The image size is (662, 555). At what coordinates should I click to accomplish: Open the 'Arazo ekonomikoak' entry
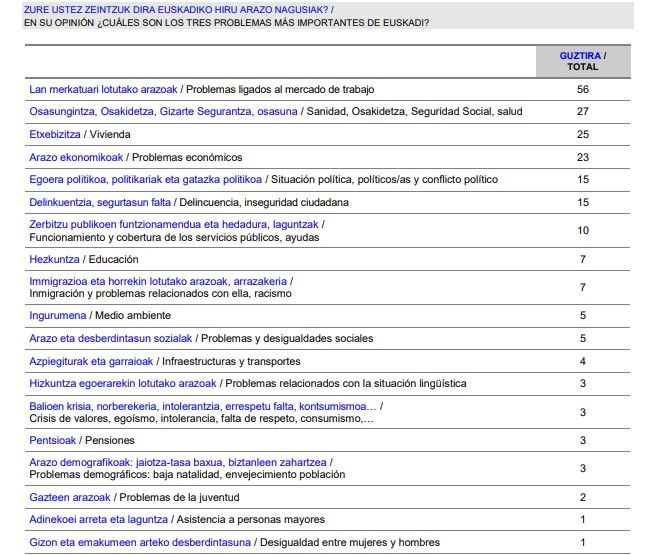76,157
